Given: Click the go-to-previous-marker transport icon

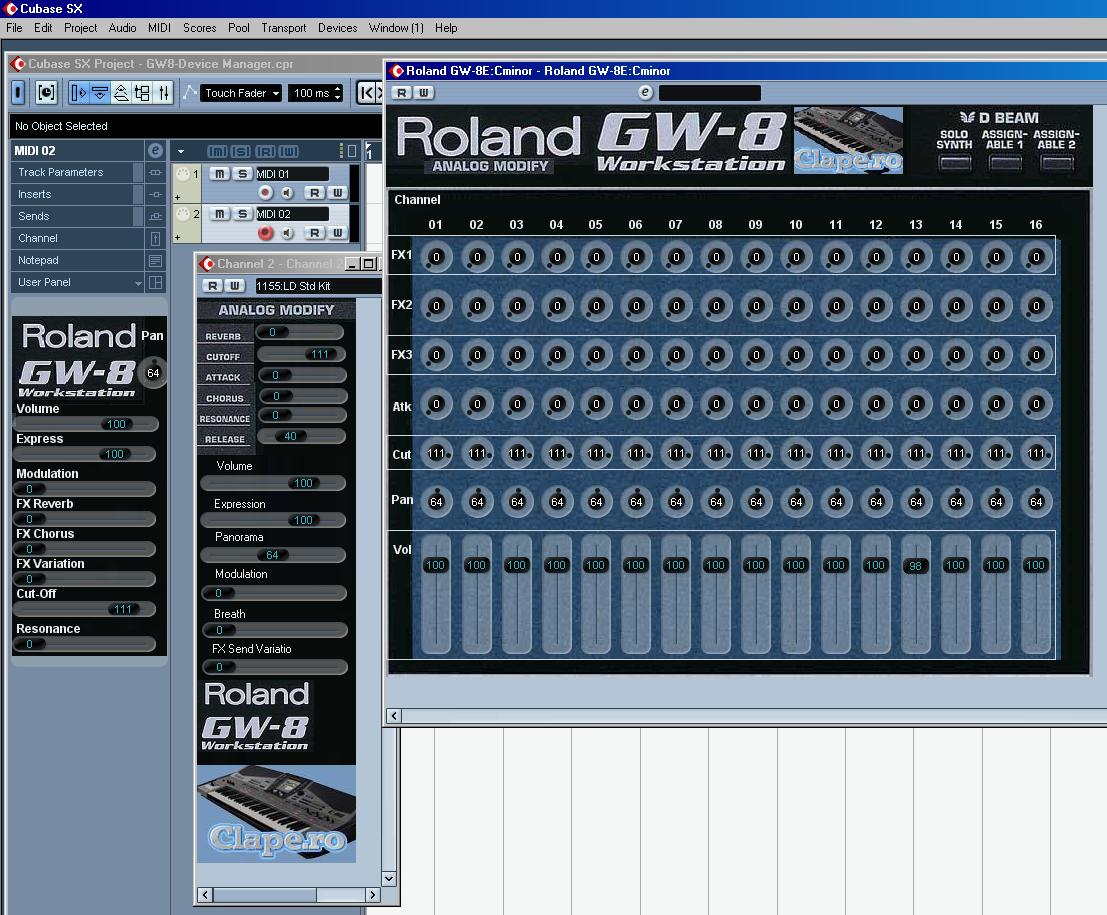Looking at the screenshot, I should [367, 92].
